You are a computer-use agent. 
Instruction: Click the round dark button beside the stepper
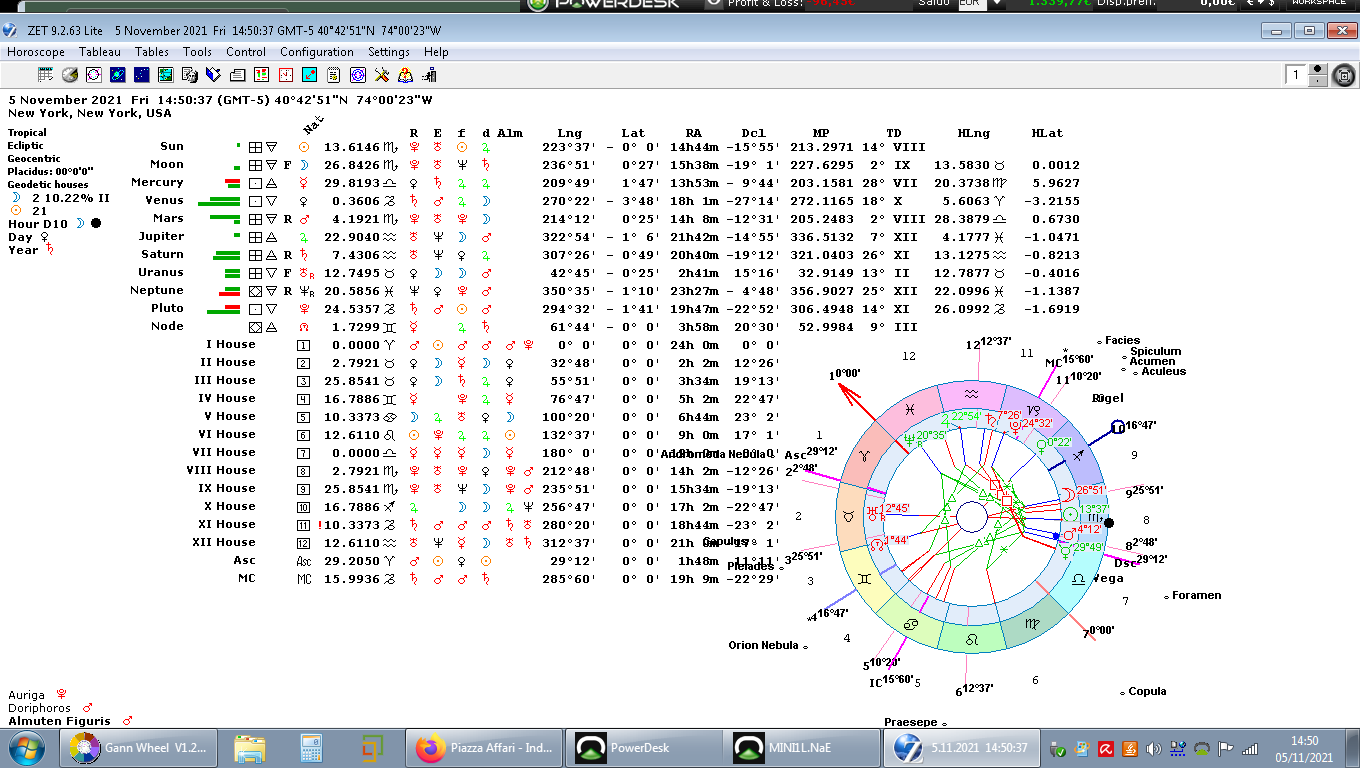1343,75
